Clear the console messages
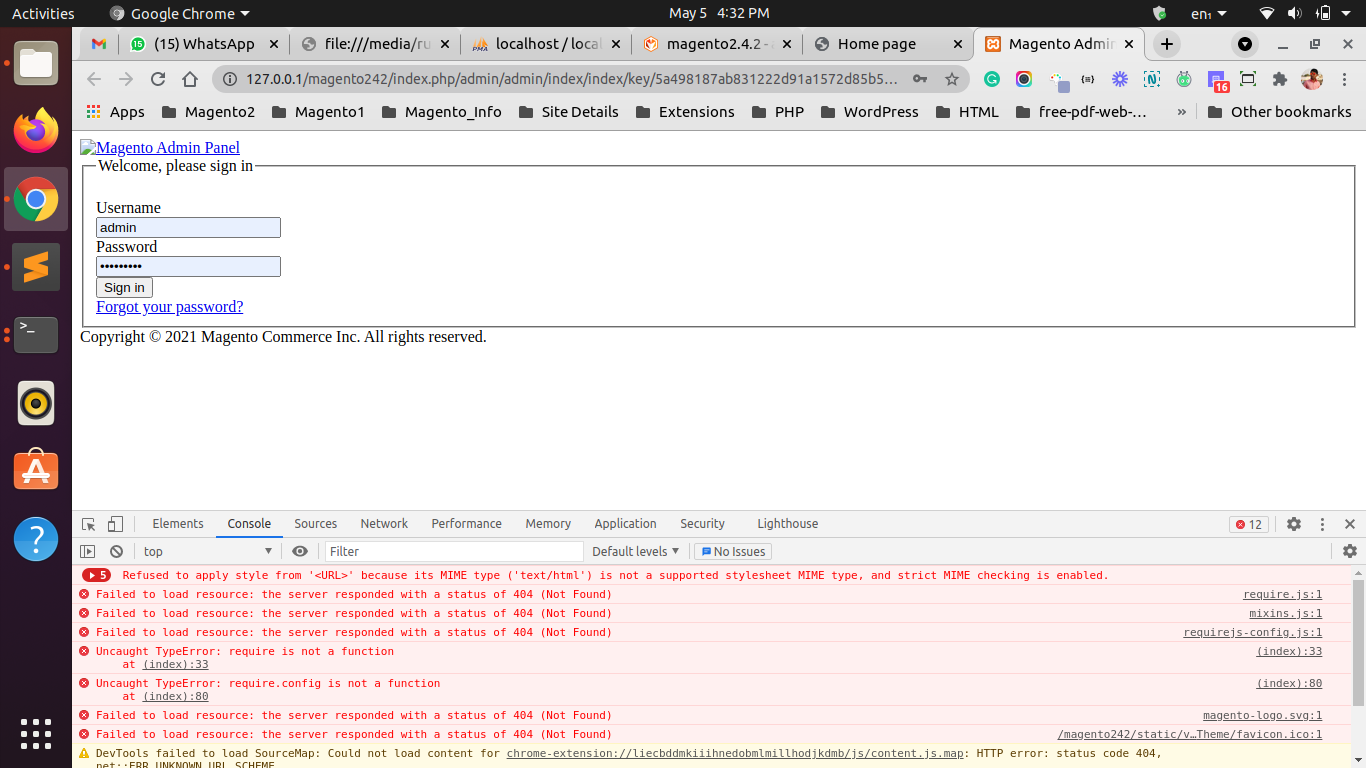This screenshot has width=1366, height=768. point(116,551)
